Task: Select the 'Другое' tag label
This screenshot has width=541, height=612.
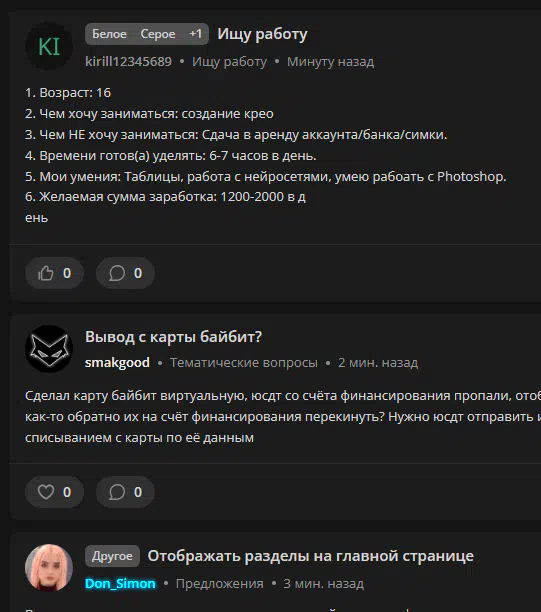Action: coord(112,556)
